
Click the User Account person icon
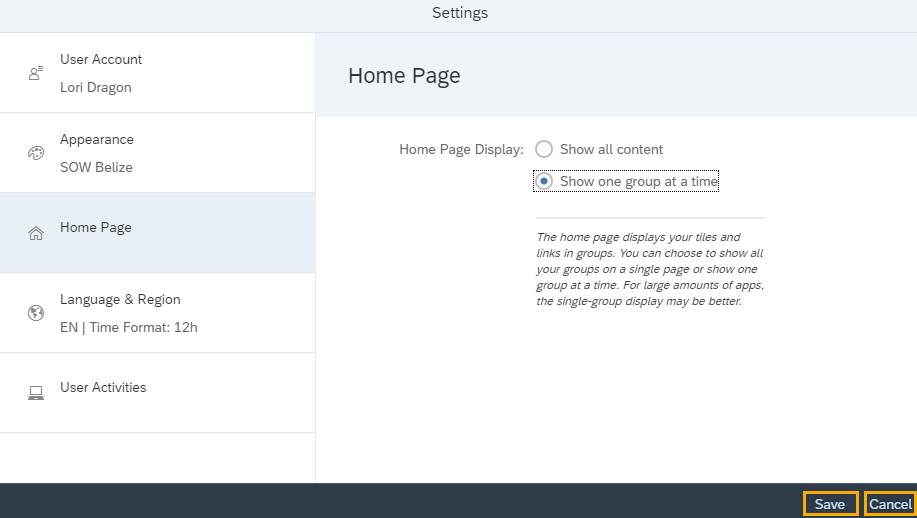[36, 73]
